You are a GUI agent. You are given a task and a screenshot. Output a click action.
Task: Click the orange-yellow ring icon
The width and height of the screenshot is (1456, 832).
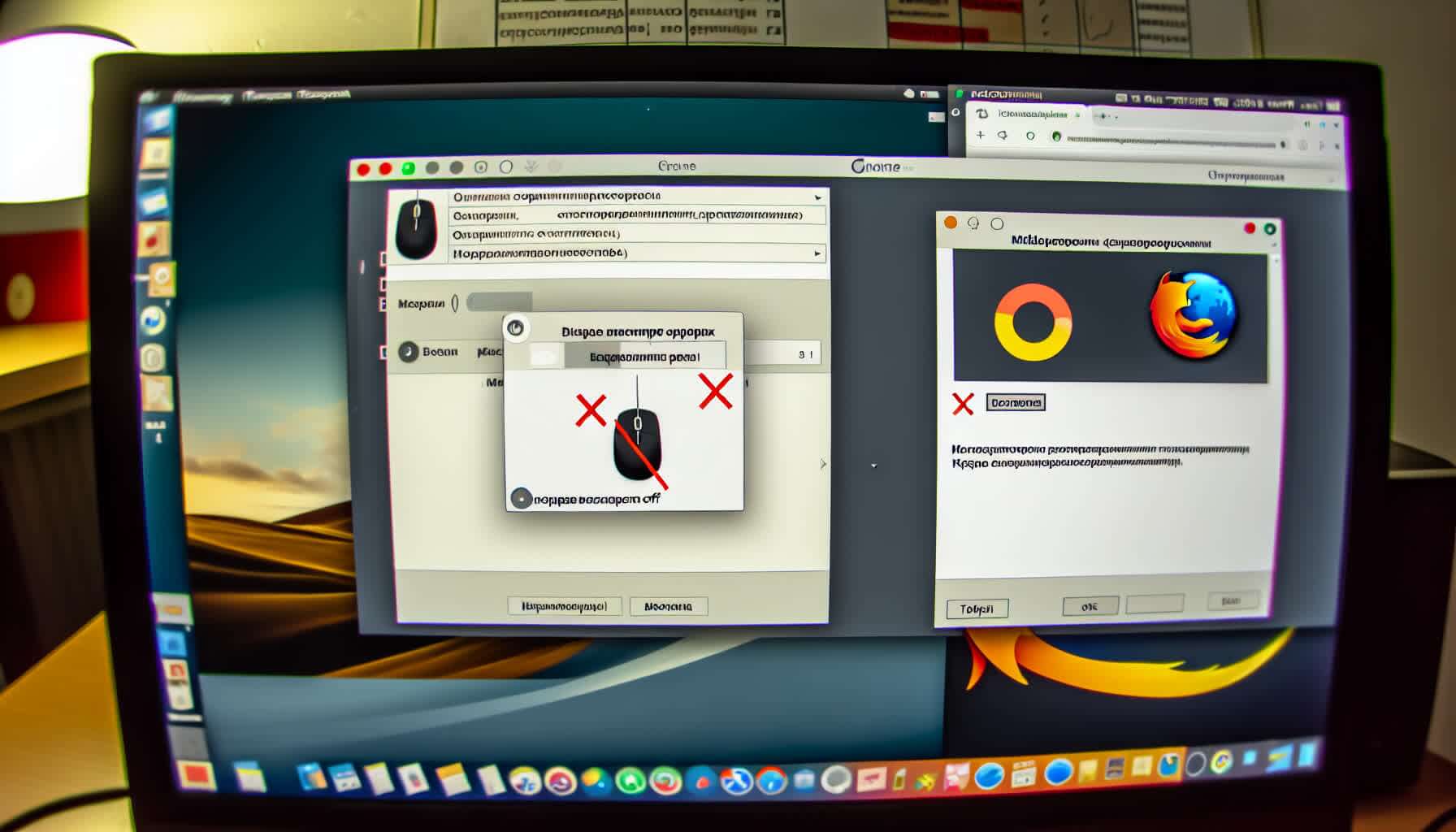pos(1033,322)
